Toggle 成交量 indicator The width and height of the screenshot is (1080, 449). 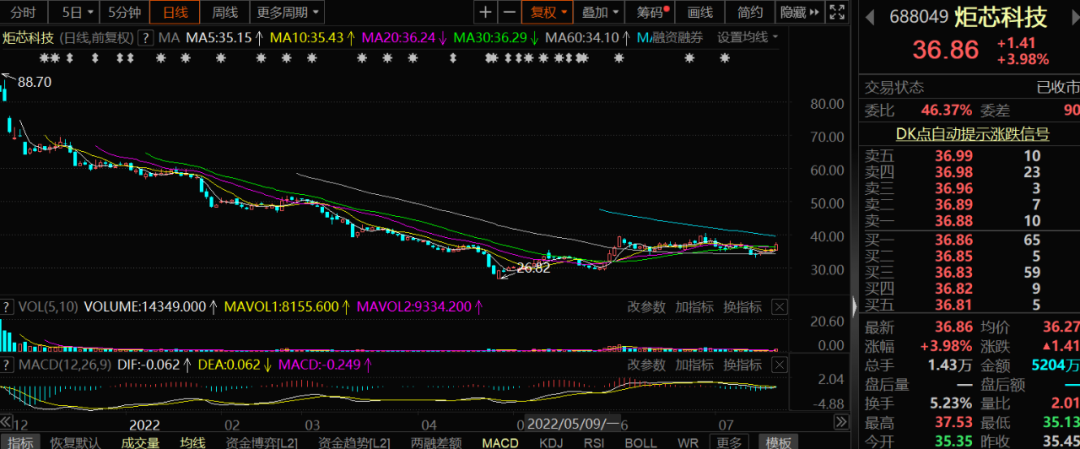pos(141,442)
